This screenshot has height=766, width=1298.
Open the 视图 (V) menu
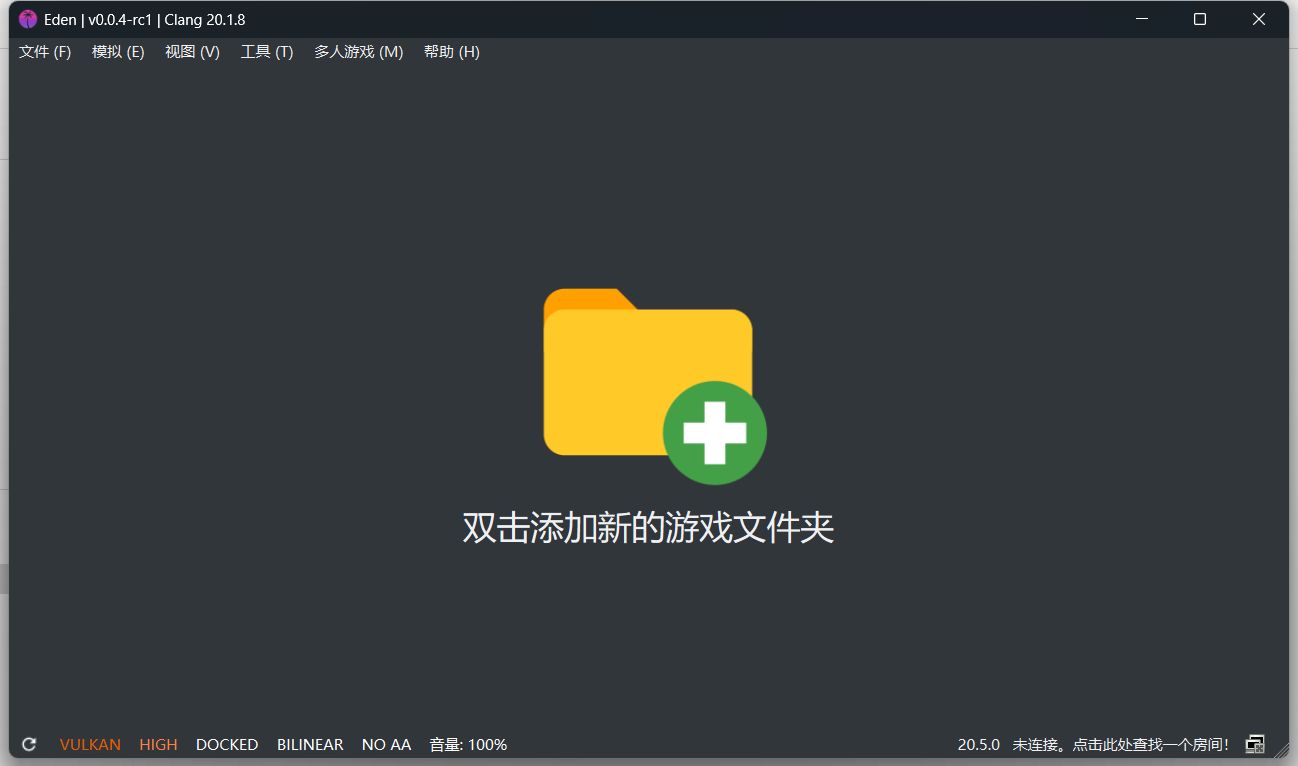[x=192, y=52]
